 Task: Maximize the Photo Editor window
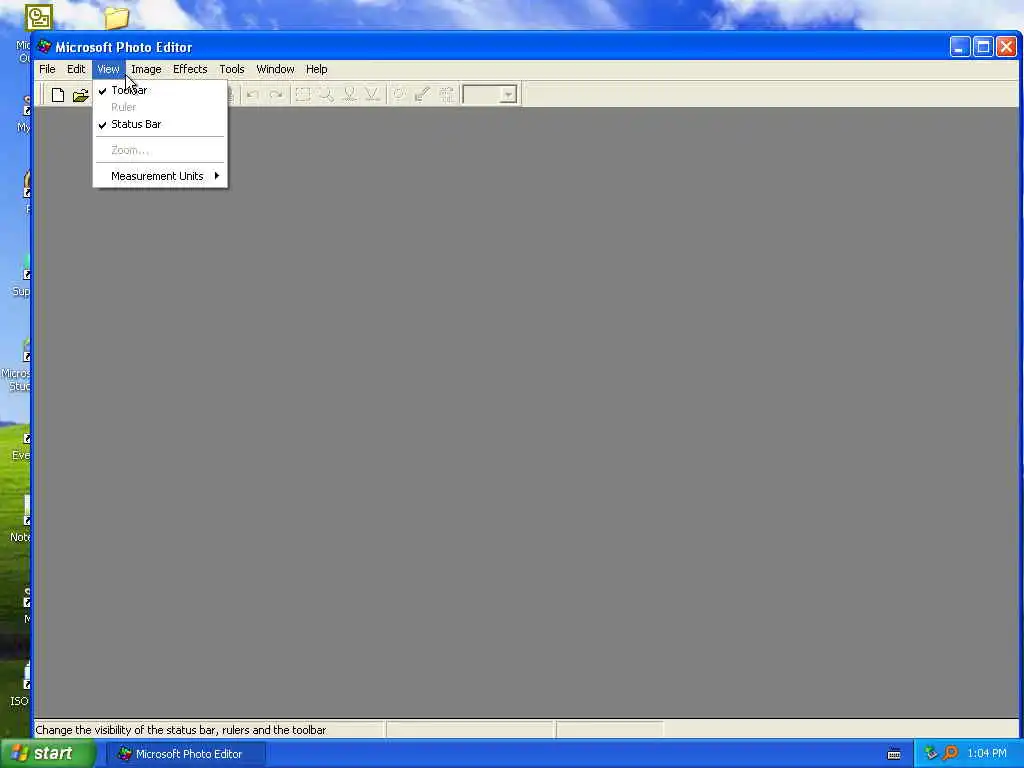pyautogui.click(x=983, y=47)
